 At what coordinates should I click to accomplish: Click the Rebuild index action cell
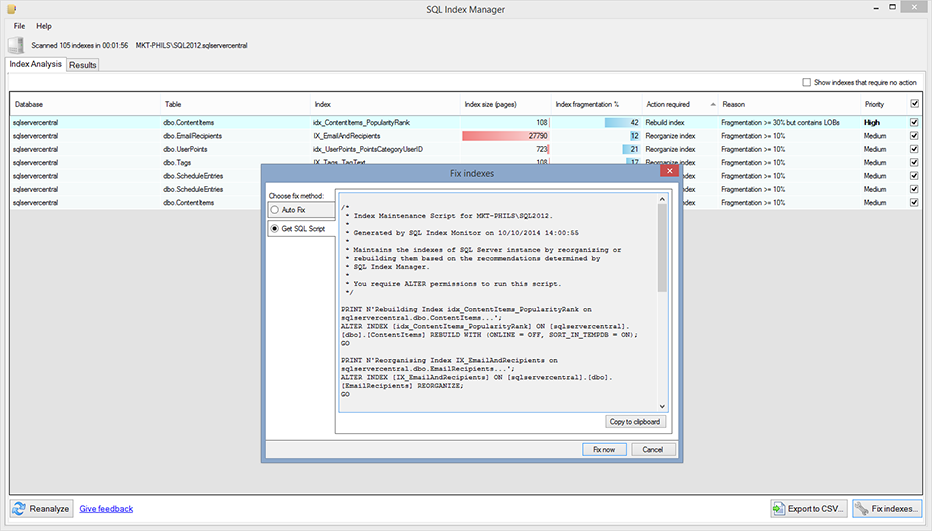click(x=680, y=122)
